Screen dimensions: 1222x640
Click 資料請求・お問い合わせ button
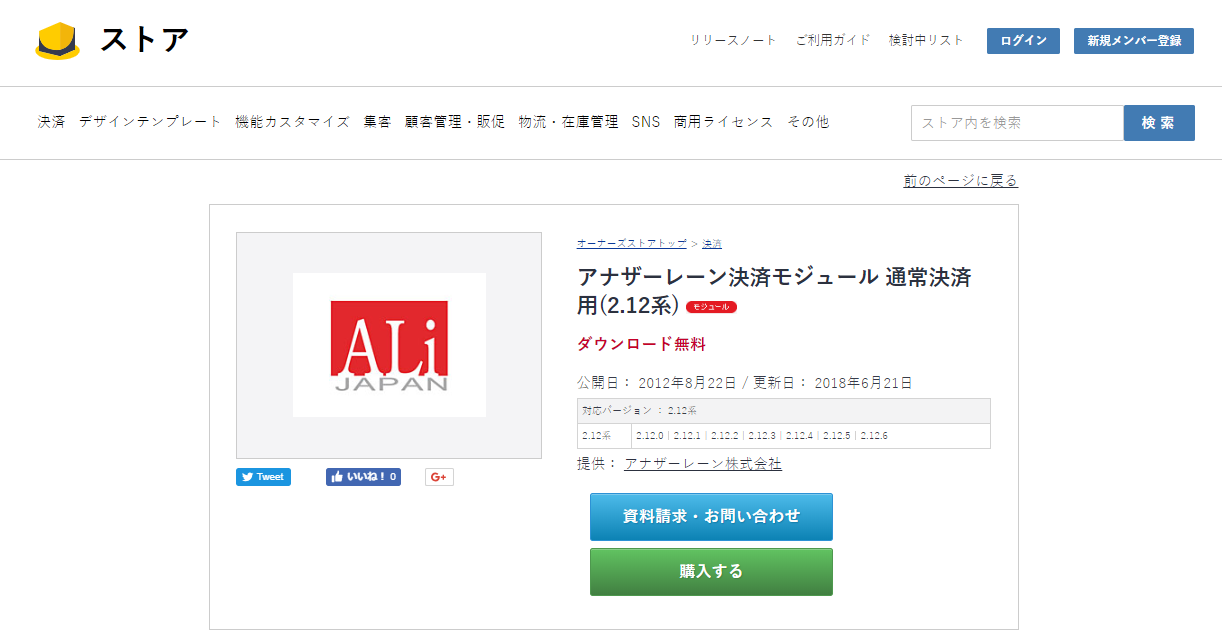(x=711, y=517)
